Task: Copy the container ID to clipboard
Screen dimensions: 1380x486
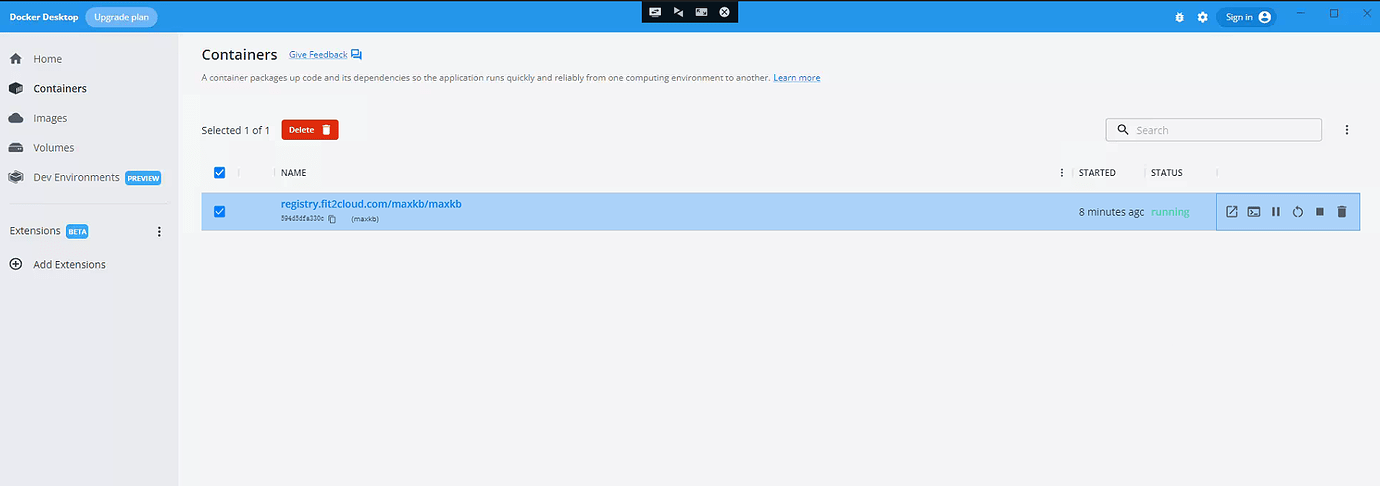Action: click(x=333, y=219)
